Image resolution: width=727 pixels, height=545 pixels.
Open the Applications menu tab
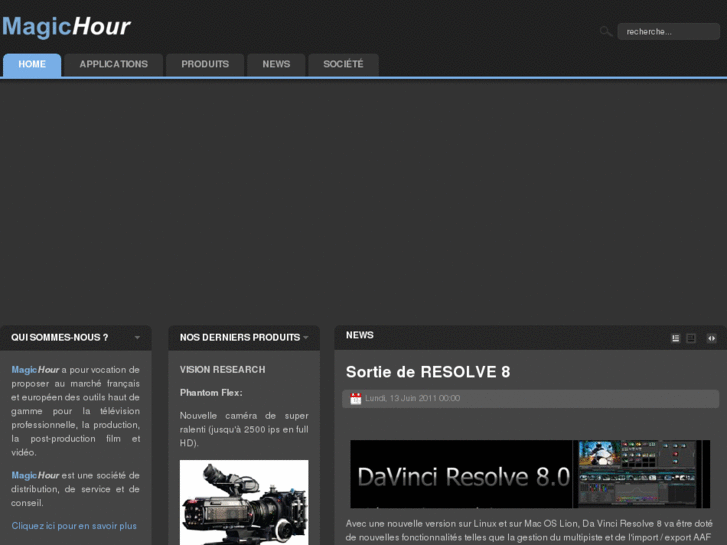113,65
